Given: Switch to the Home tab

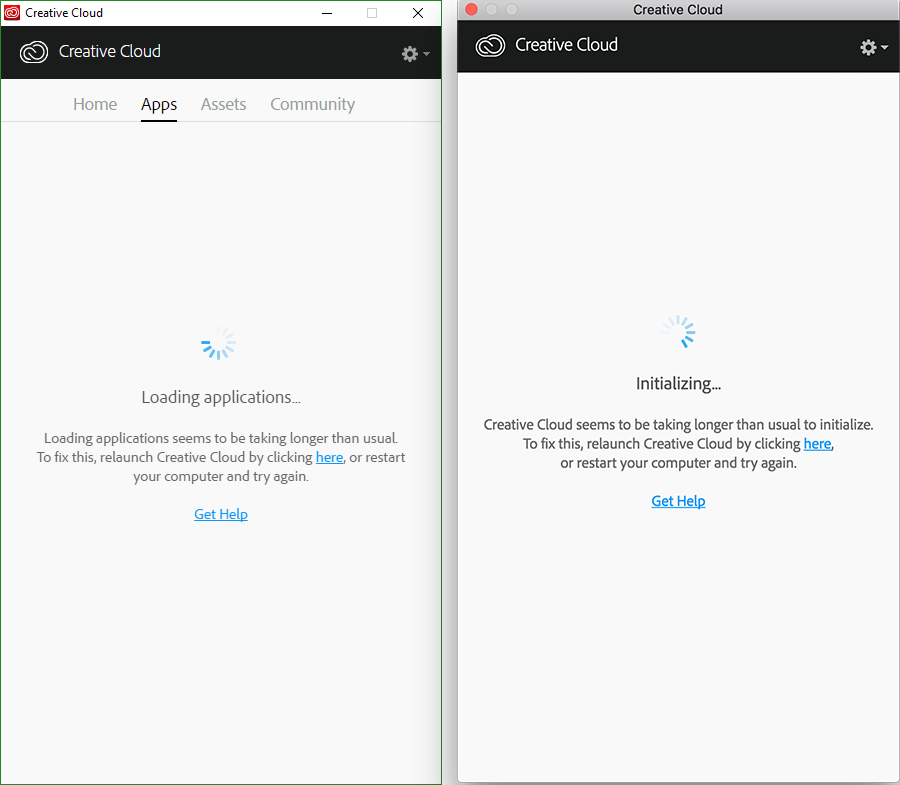Looking at the screenshot, I should 95,104.
